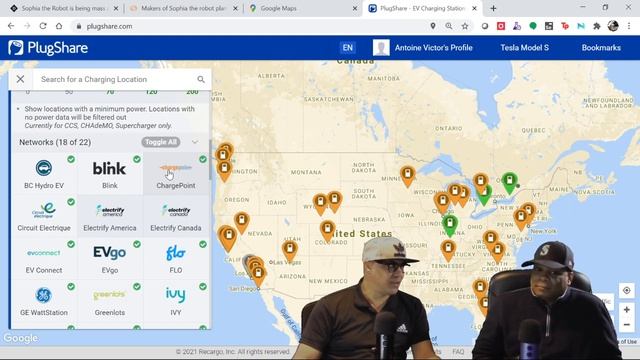Switch to the Google Maps browser tab

[x=302, y=8]
